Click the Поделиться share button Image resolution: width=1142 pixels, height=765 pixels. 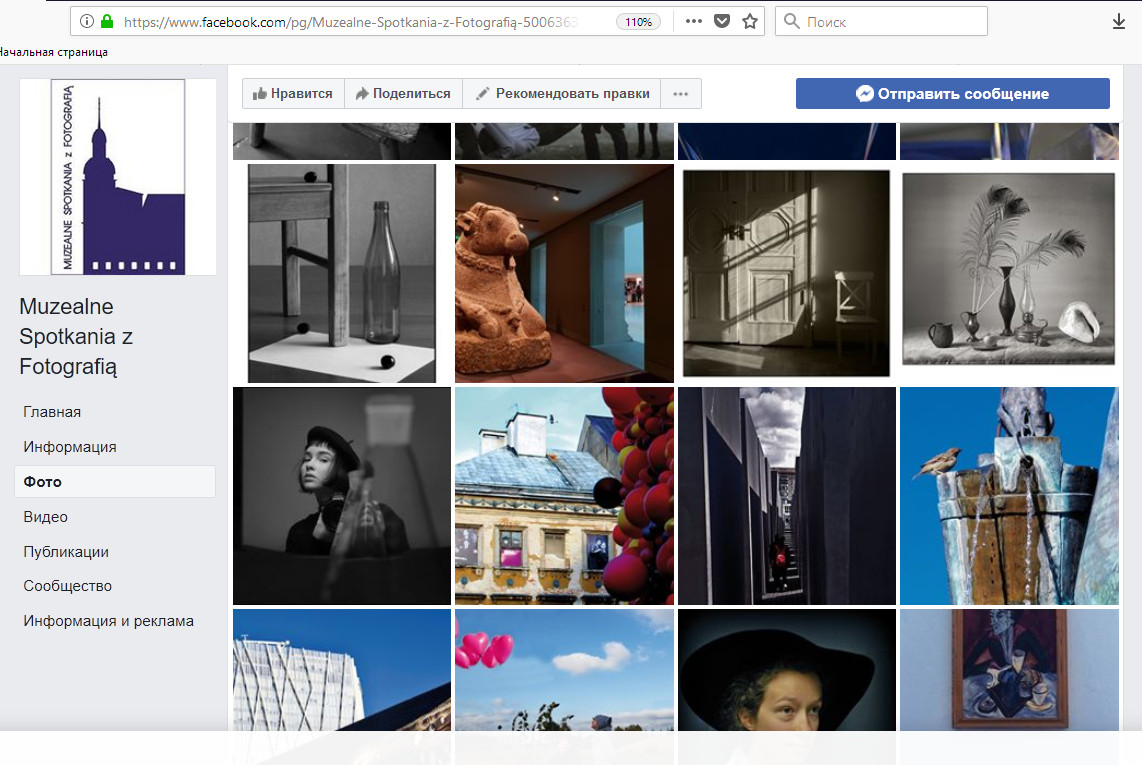pyautogui.click(x=403, y=93)
